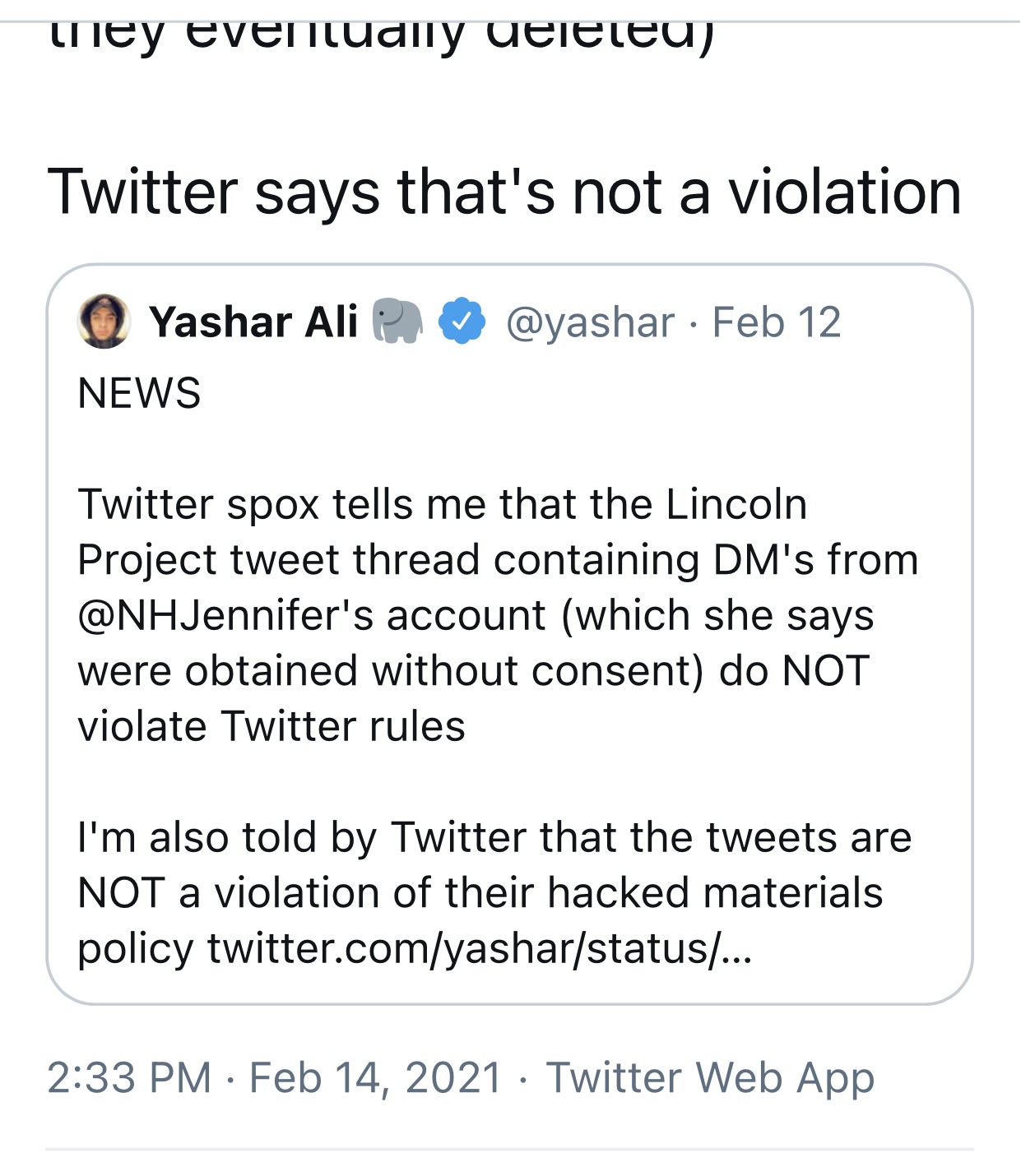Click the "were obtained without consent)" text
Image resolution: width=1021 pixels, height=1176 pixels.
point(391,671)
